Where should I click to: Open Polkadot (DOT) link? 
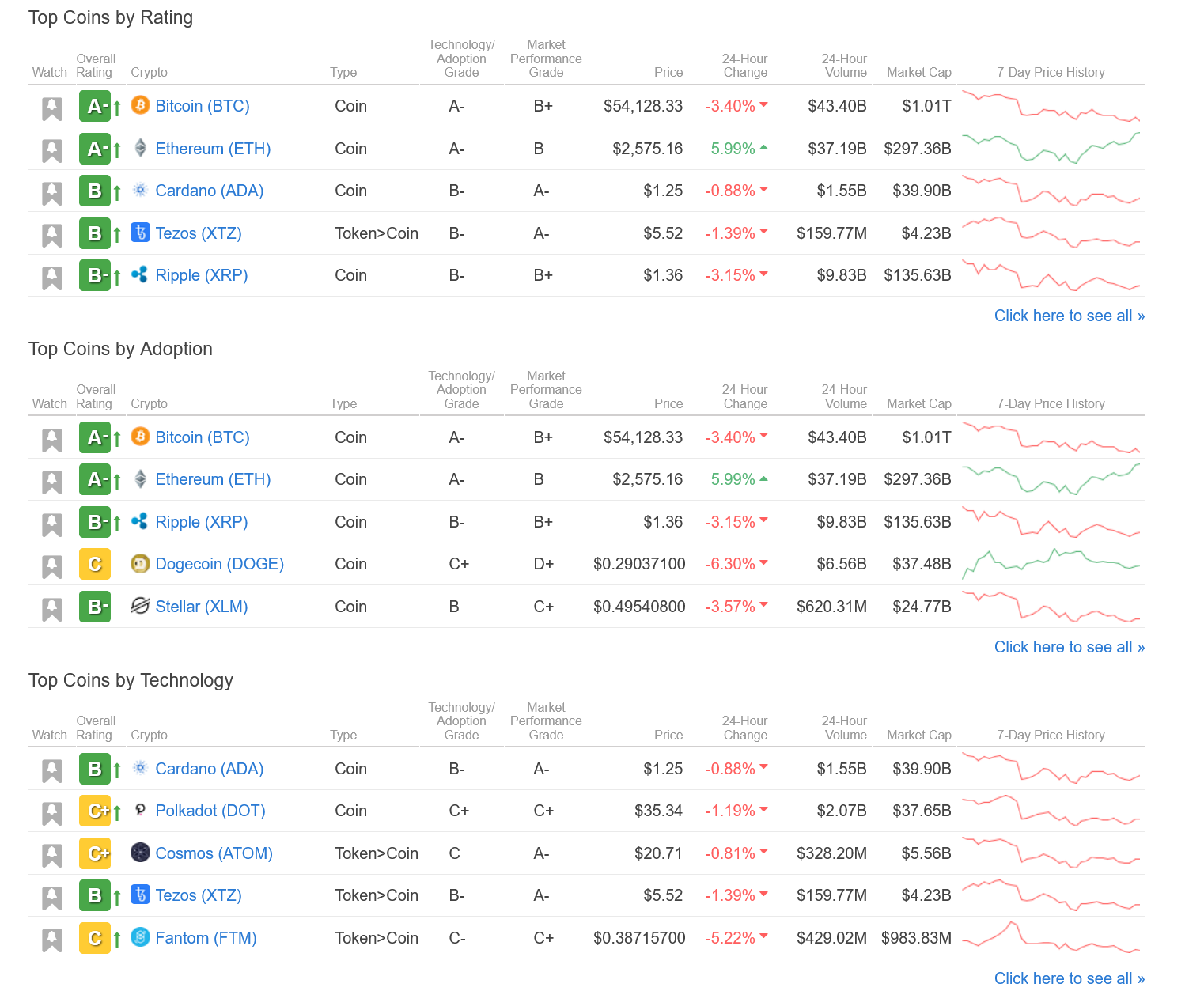[x=210, y=811]
